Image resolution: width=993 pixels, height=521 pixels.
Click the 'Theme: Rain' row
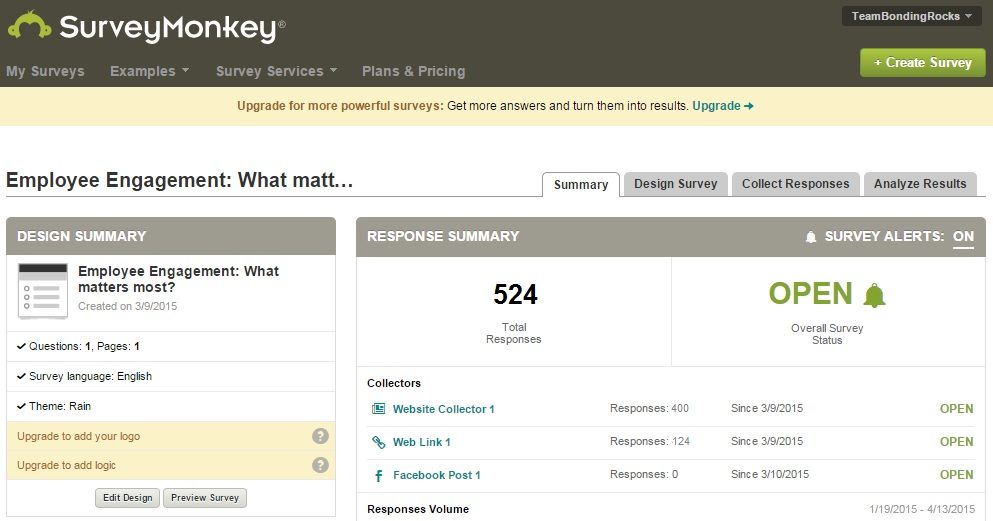point(171,406)
